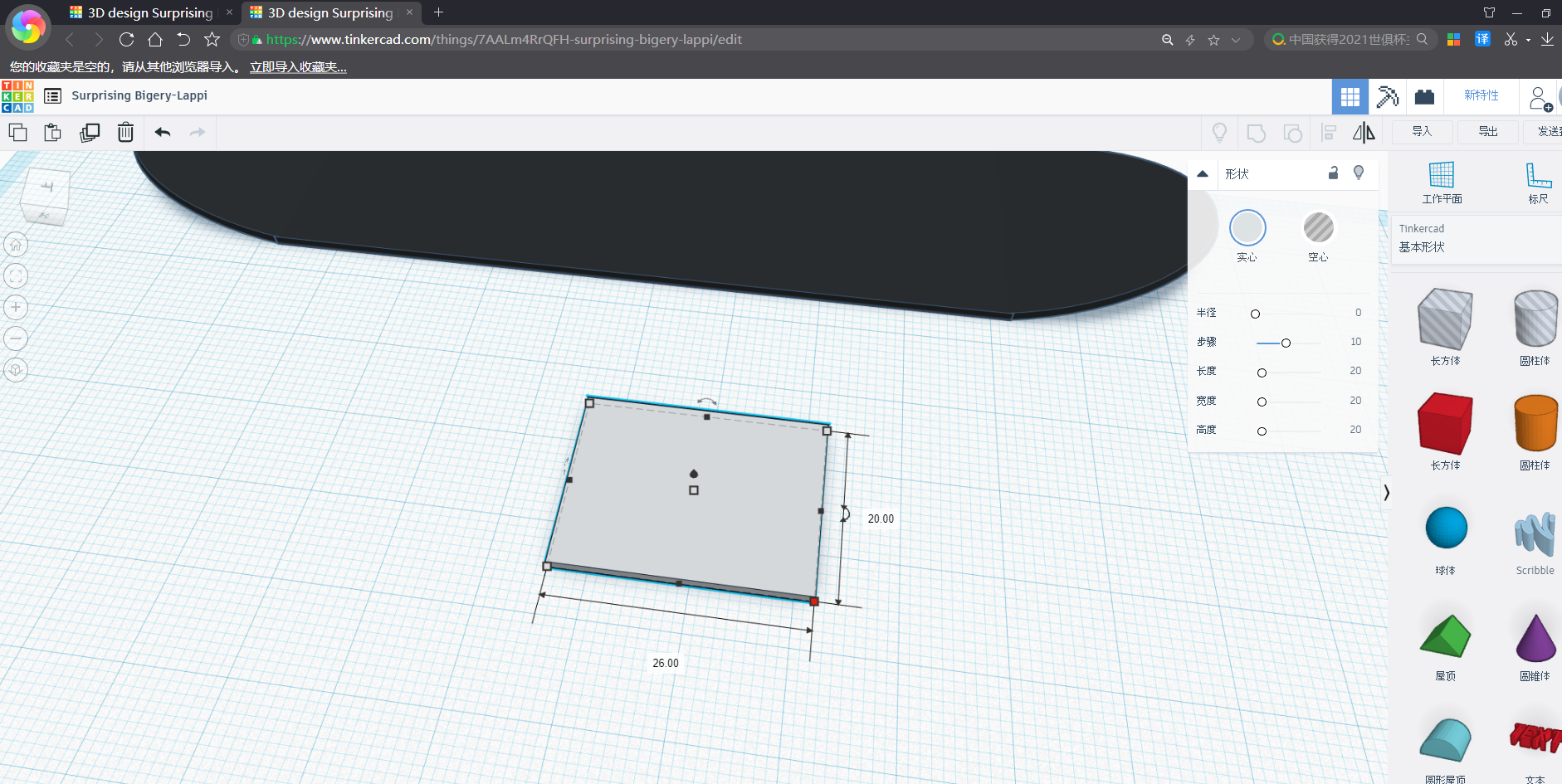Toggle hide selected lightbulb in shape panel
The height and width of the screenshot is (784, 1562).
pos(1359,173)
